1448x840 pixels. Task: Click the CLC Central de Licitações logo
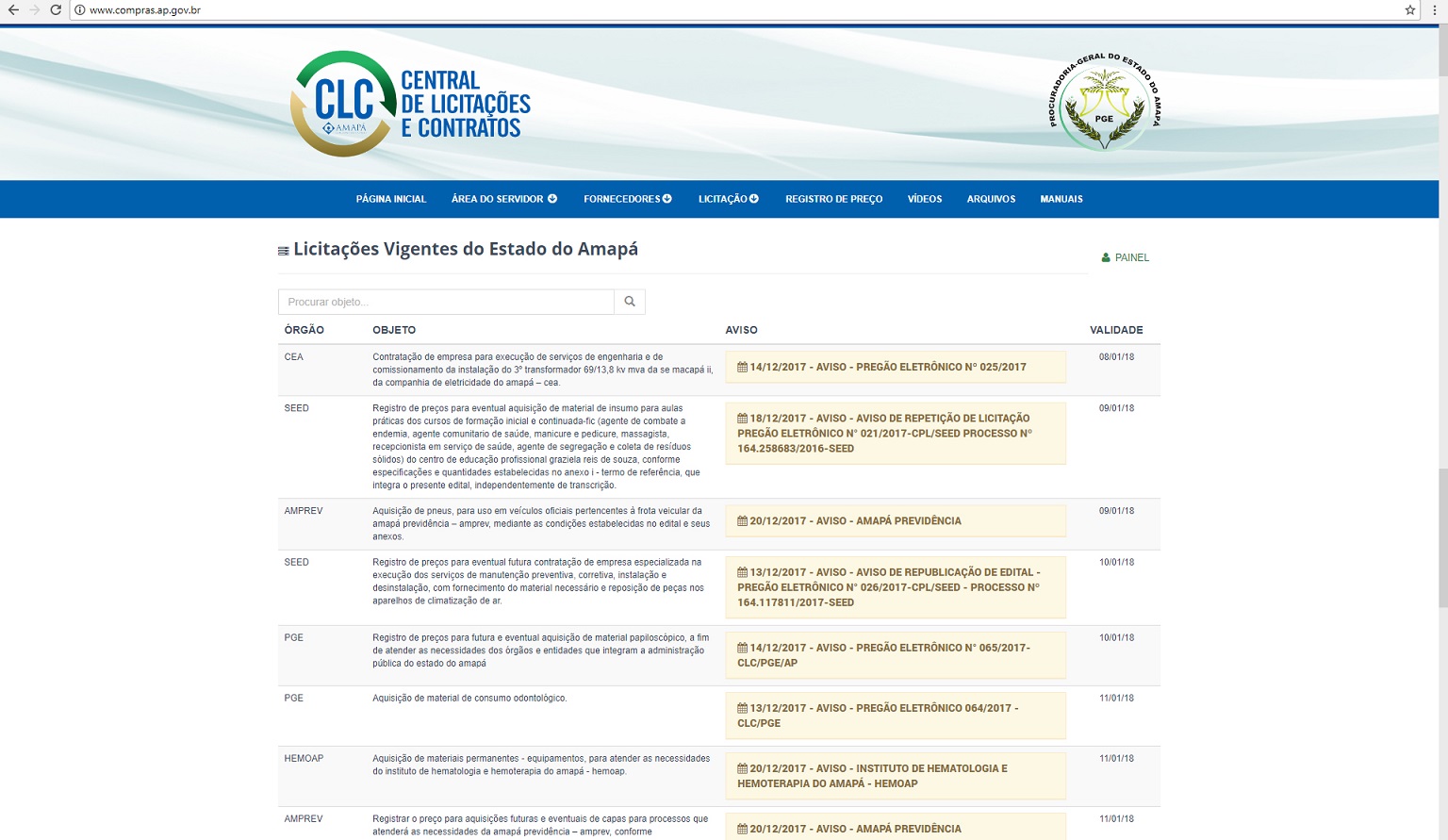click(411, 104)
